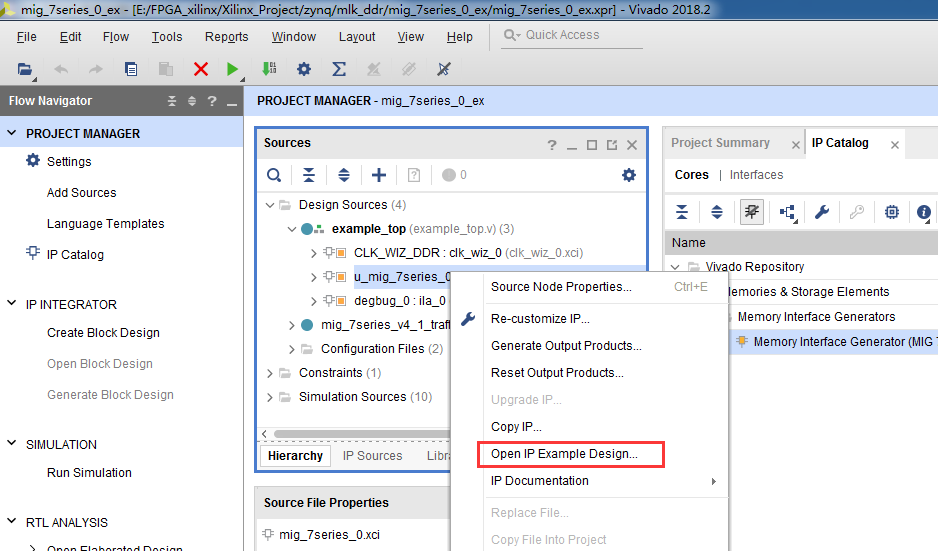The height and width of the screenshot is (551, 938).
Task: Click Create Block Design link
Action: click(x=103, y=333)
